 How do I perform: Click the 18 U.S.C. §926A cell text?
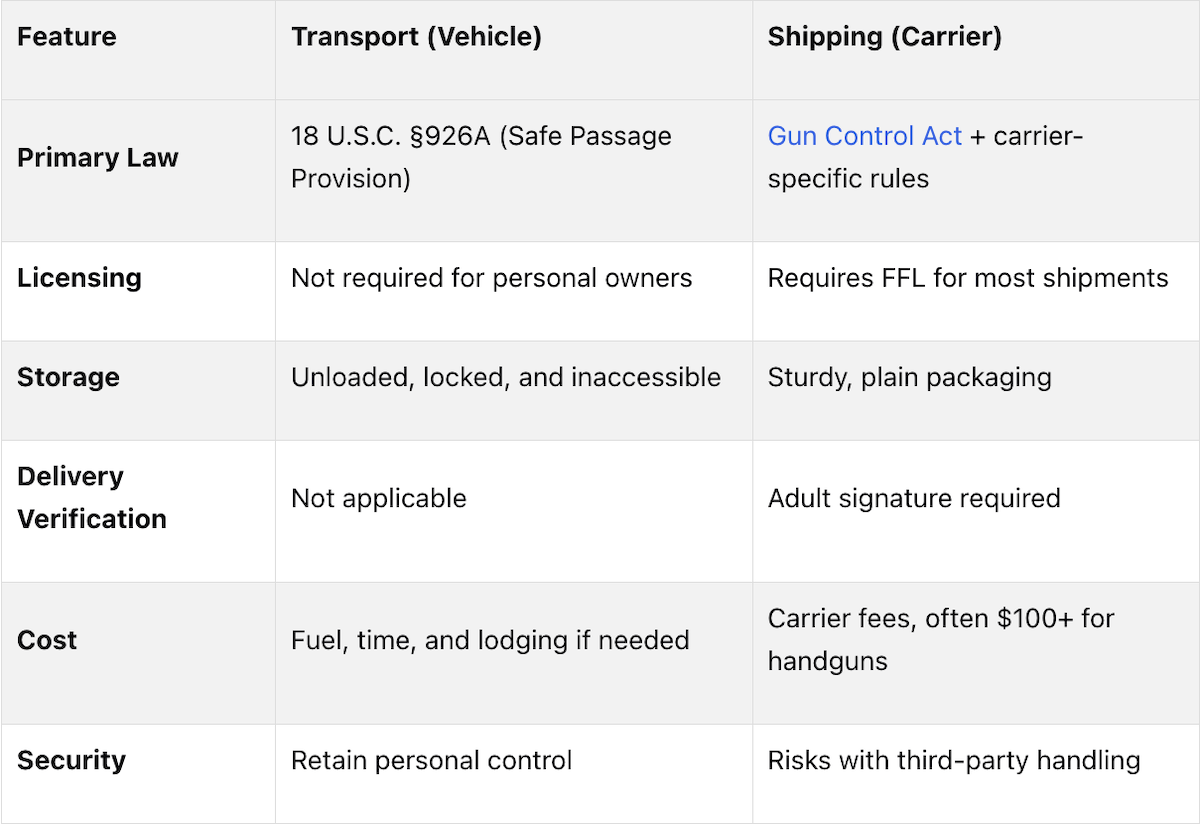pyautogui.click(x=481, y=157)
